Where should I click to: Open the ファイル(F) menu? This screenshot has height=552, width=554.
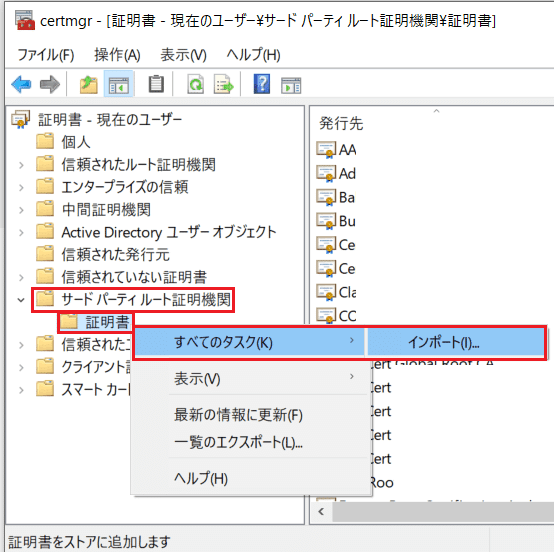pyautogui.click(x=46, y=55)
